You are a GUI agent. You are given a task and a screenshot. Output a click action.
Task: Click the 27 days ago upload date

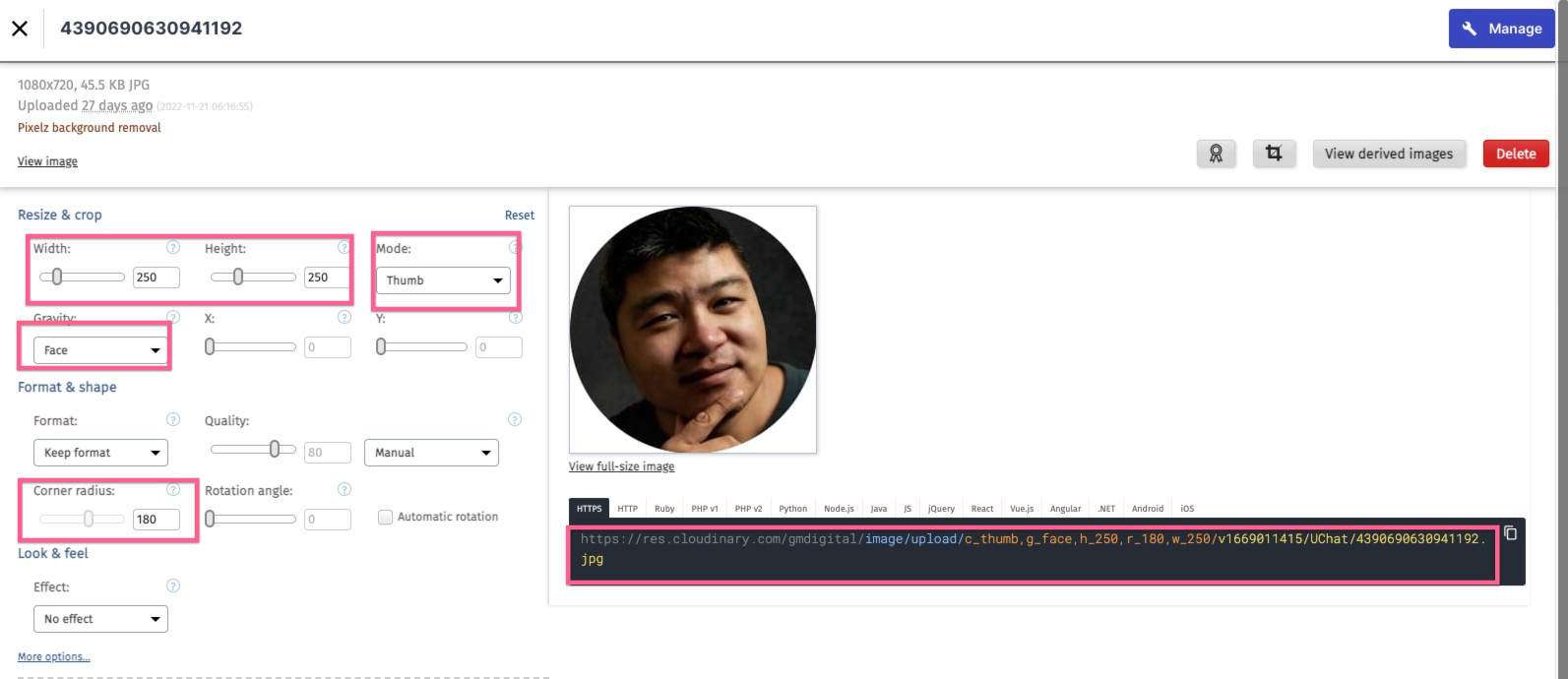pyautogui.click(x=117, y=105)
